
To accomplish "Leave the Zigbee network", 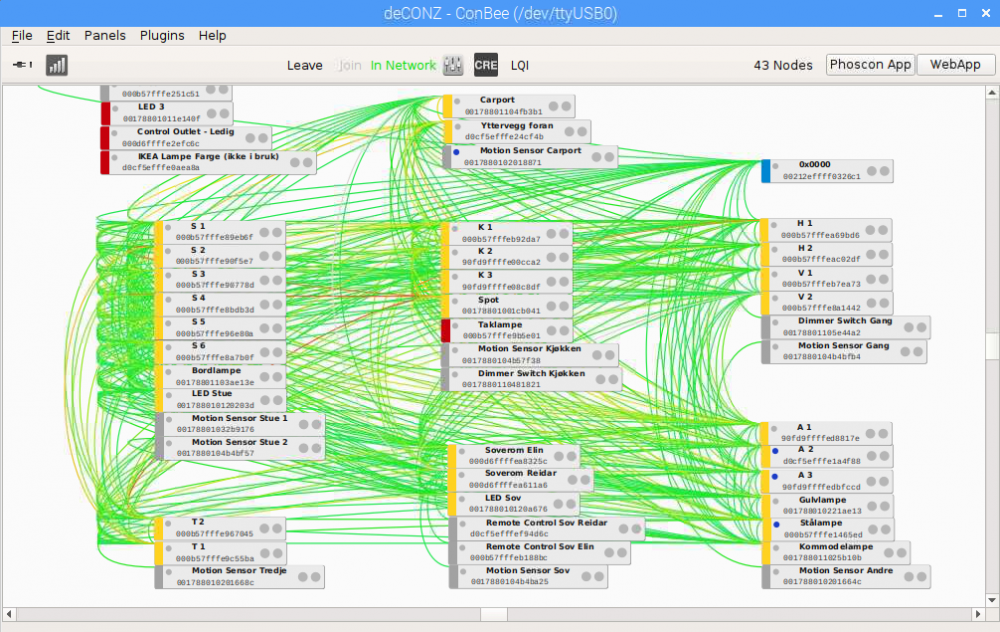I will point(305,65).
